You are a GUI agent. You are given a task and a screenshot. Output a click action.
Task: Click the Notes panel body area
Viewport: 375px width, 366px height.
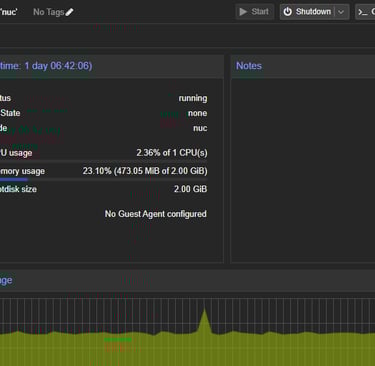click(303, 170)
